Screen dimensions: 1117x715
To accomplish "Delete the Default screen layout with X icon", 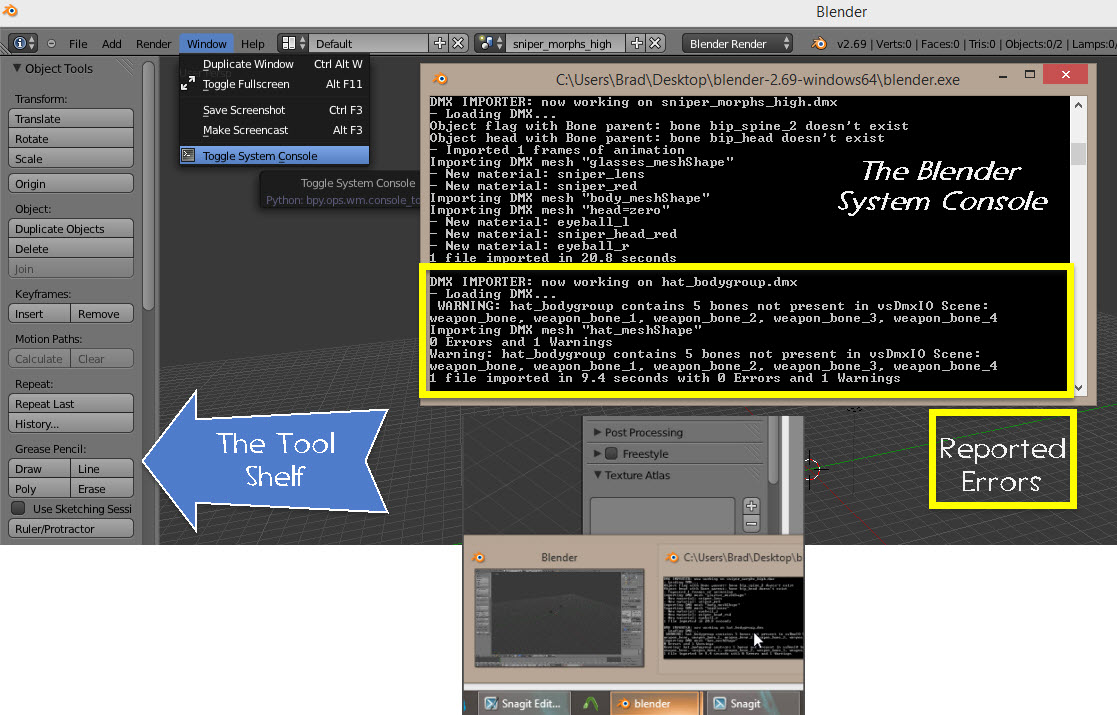I will coord(458,43).
